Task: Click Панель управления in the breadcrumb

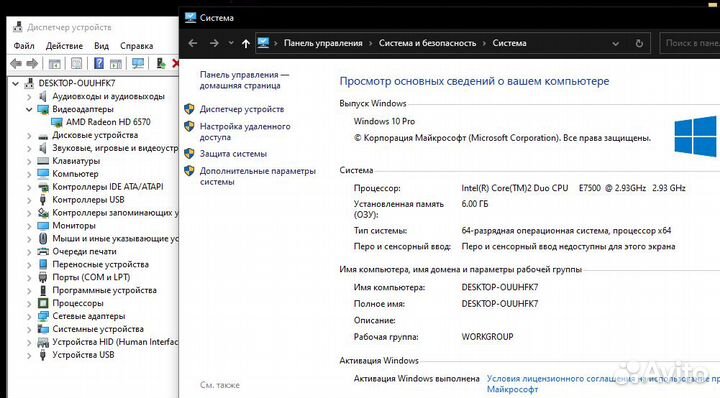Action: [x=323, y=43]
